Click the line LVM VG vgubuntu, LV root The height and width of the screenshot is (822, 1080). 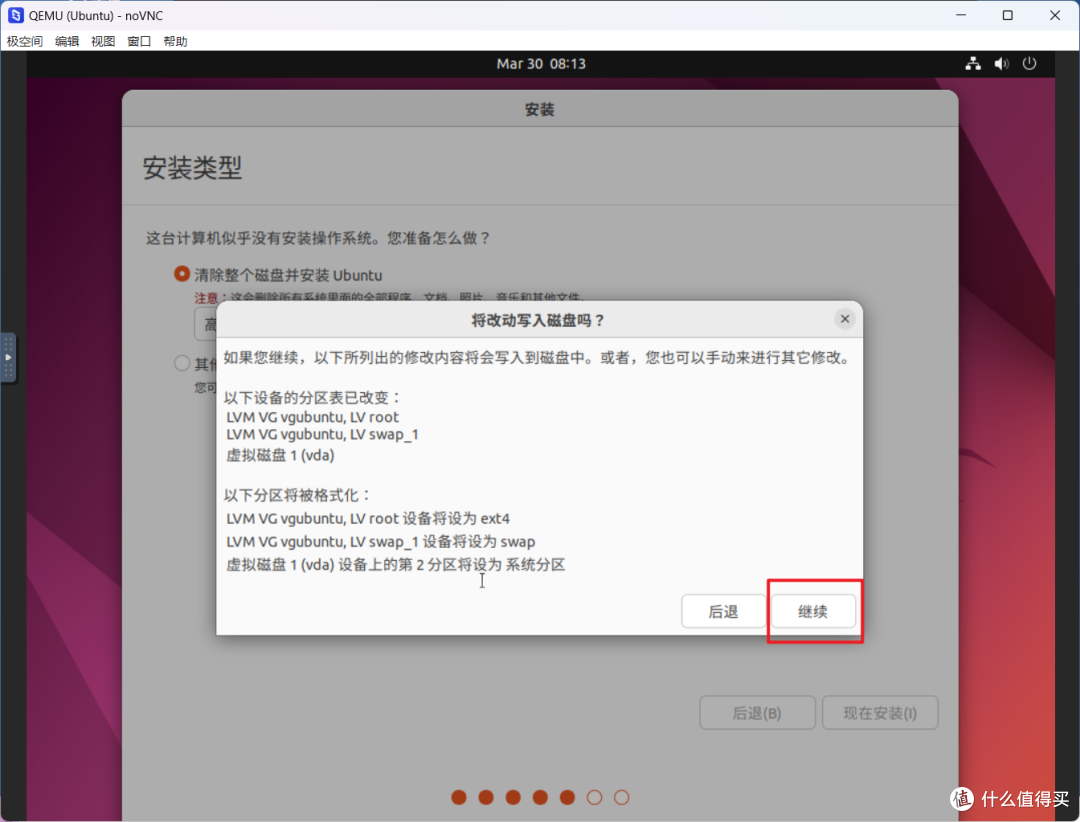point(313,417)
